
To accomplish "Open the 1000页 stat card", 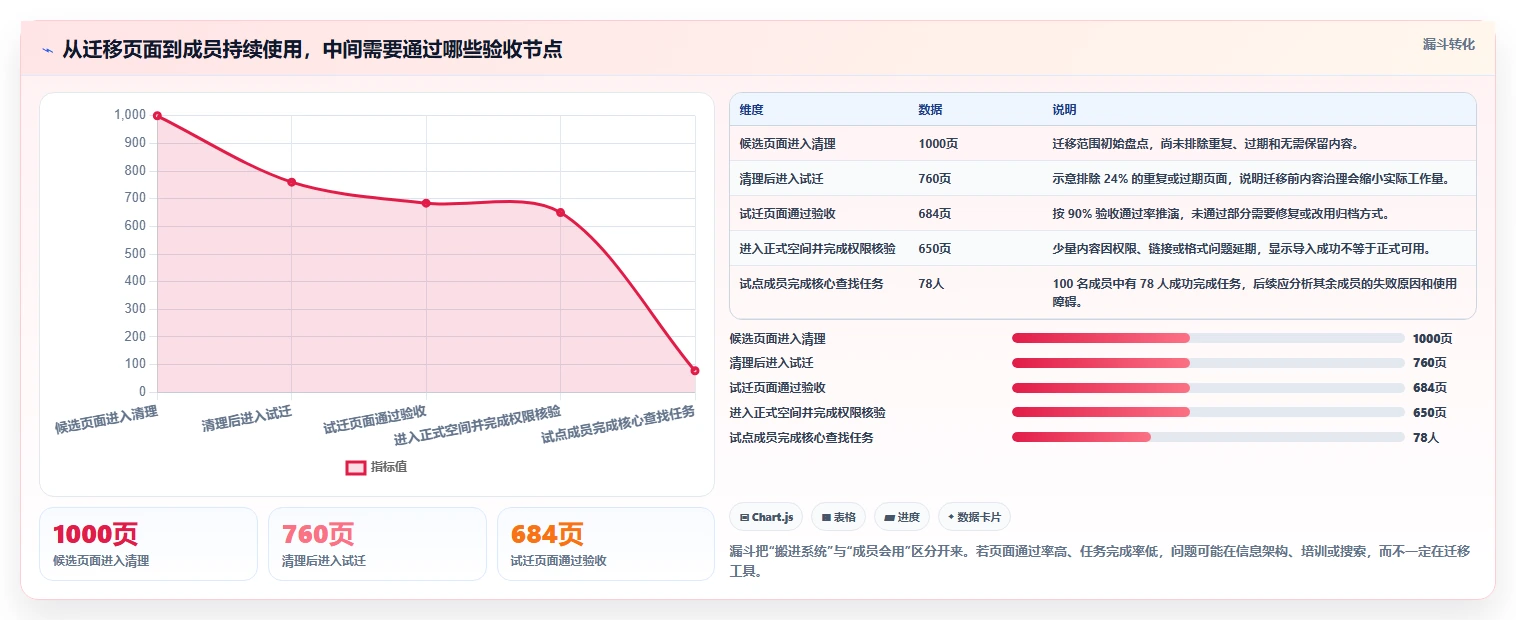I will click(x=148, y=544).
